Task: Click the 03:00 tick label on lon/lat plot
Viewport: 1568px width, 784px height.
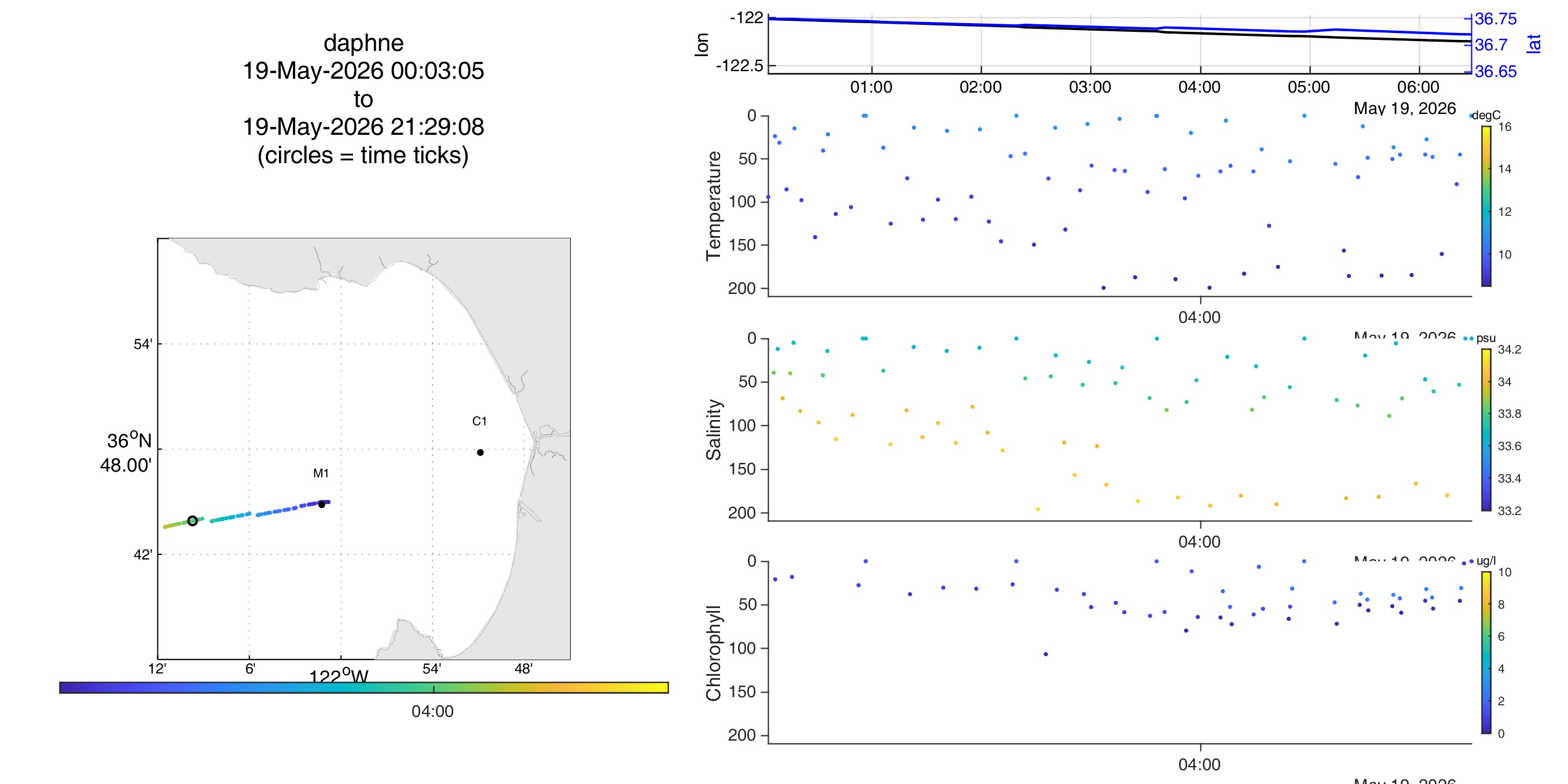Action: click(1089, 87)
